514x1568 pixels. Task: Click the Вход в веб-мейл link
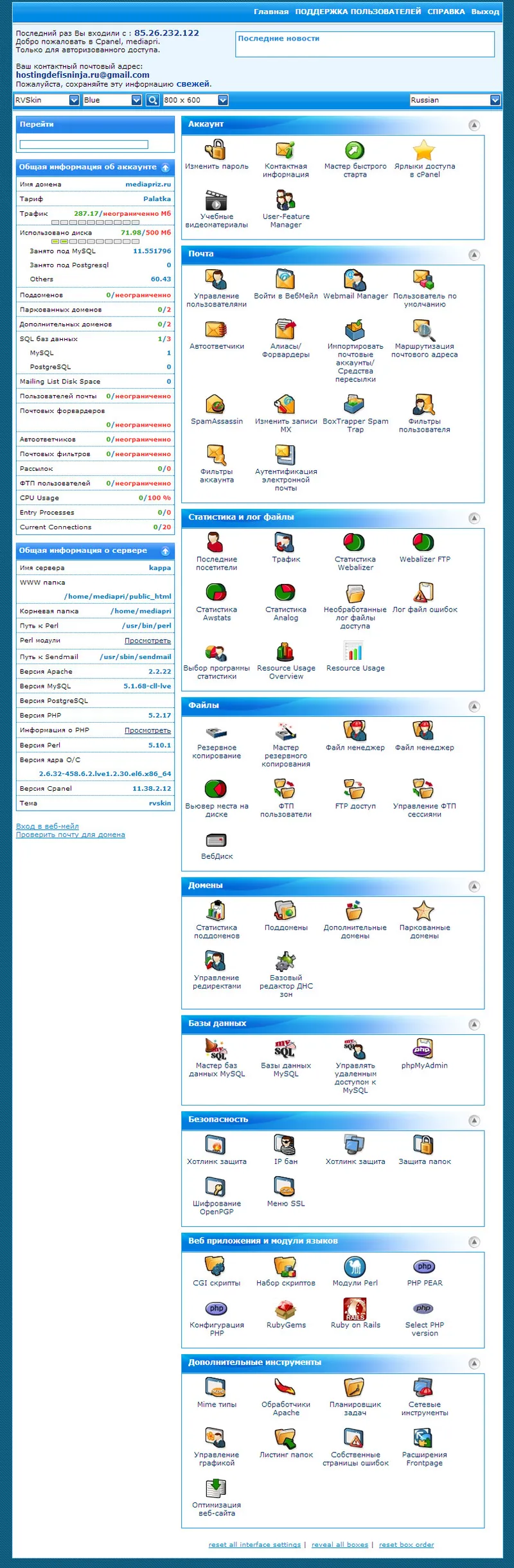48,826
